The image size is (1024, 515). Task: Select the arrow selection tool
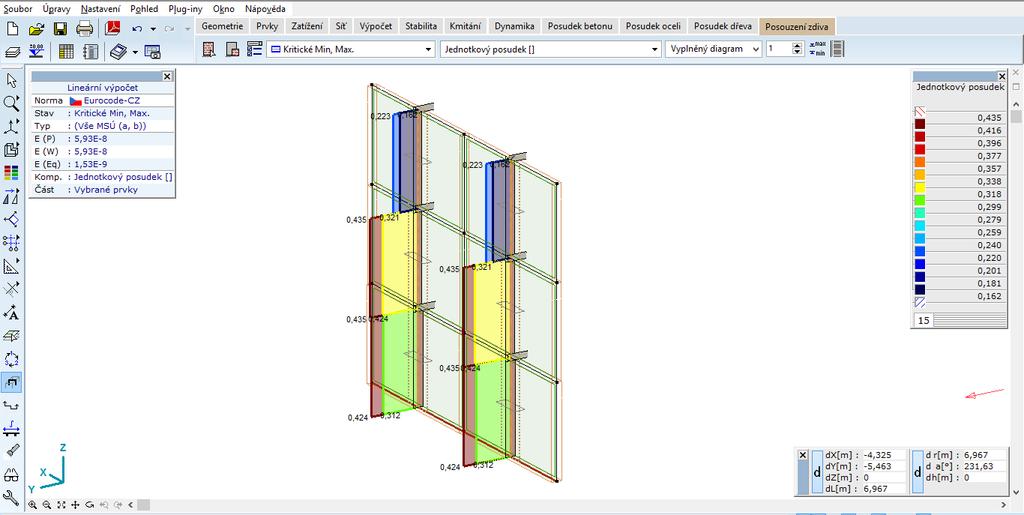[x=12, y=80]
